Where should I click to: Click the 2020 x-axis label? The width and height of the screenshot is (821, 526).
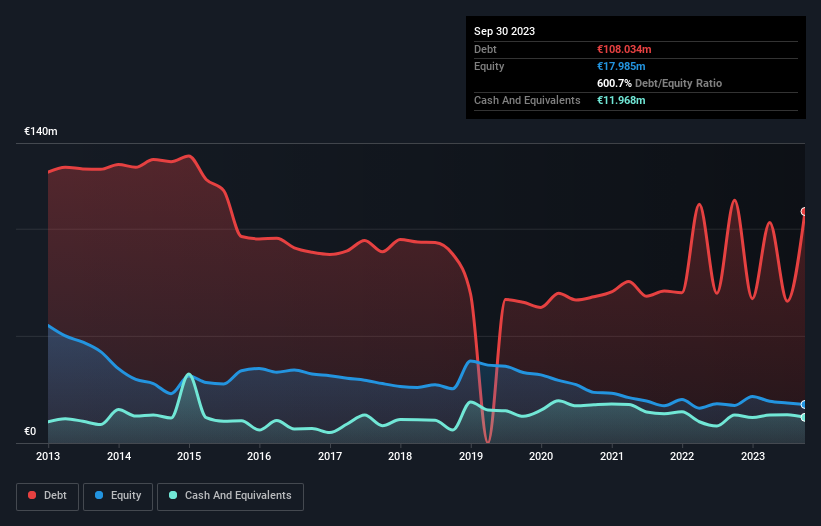tap(541, 456)
